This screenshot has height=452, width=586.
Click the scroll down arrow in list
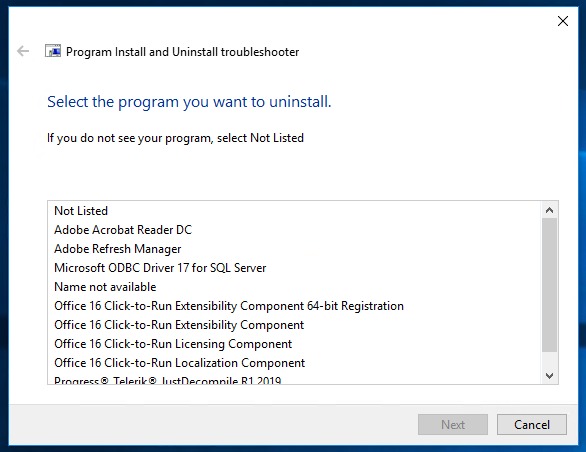pyautogui.click(x=549, y=375)
